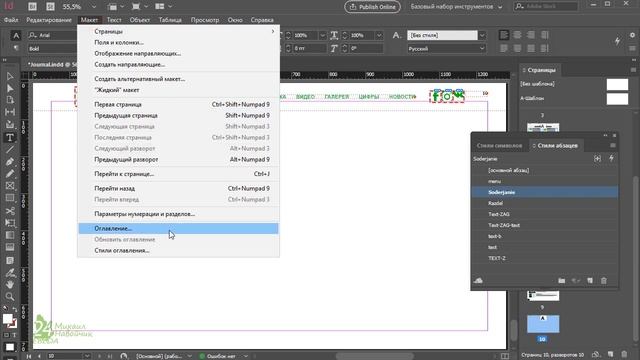Click the fill color swatch in toolbox
Screen dimensions: 640x360
[x=7, y=319]
